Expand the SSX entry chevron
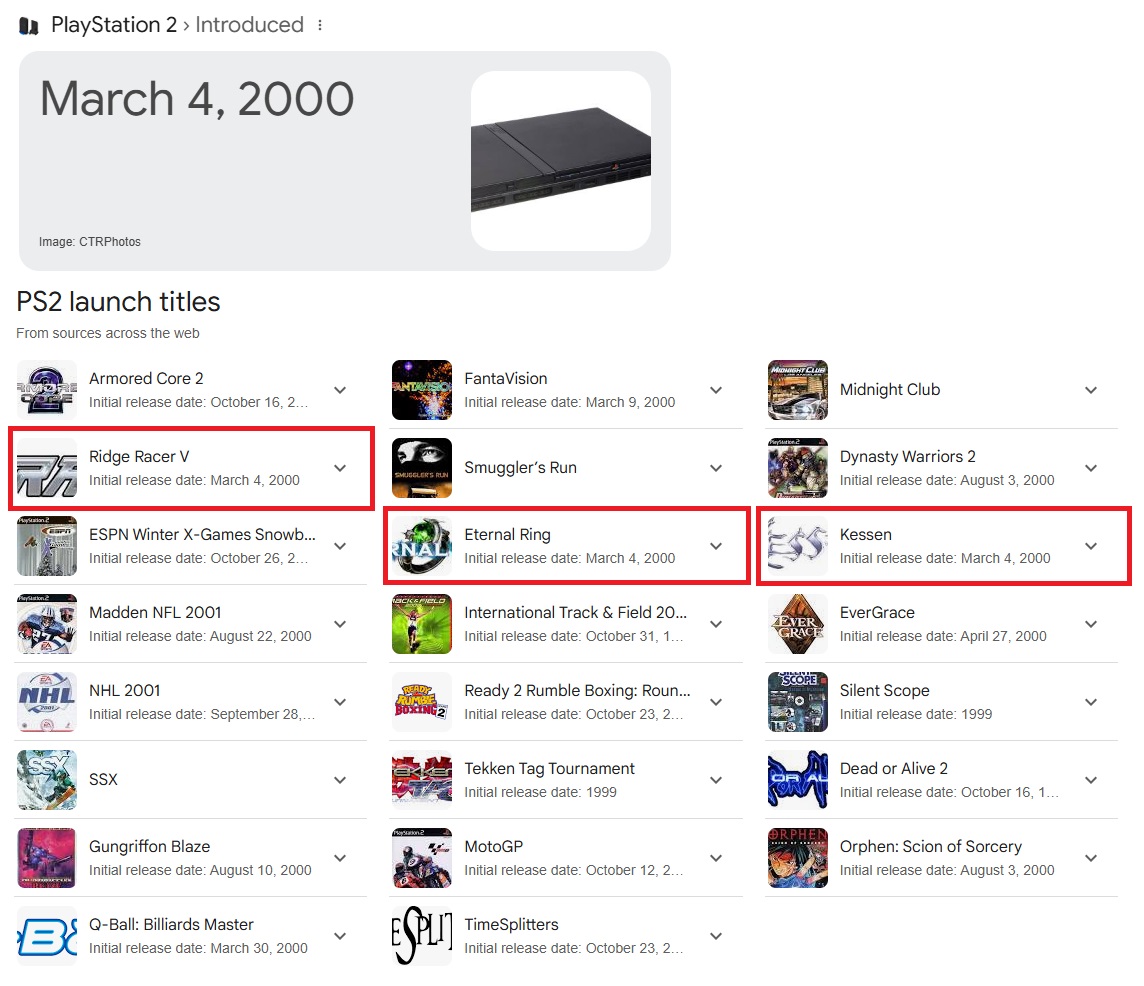The height and width of the screenshot is (986, 1144). click(x=340, y=781)
